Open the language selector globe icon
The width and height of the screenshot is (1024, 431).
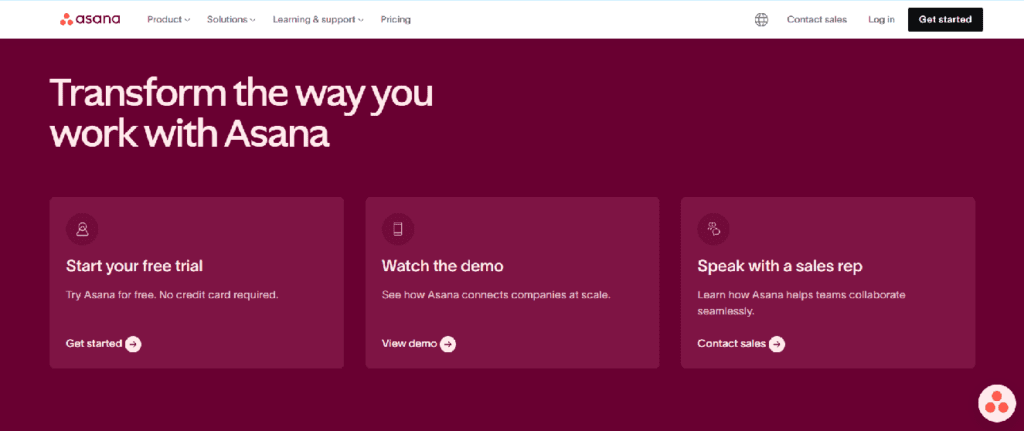click(x=761, y=19)
